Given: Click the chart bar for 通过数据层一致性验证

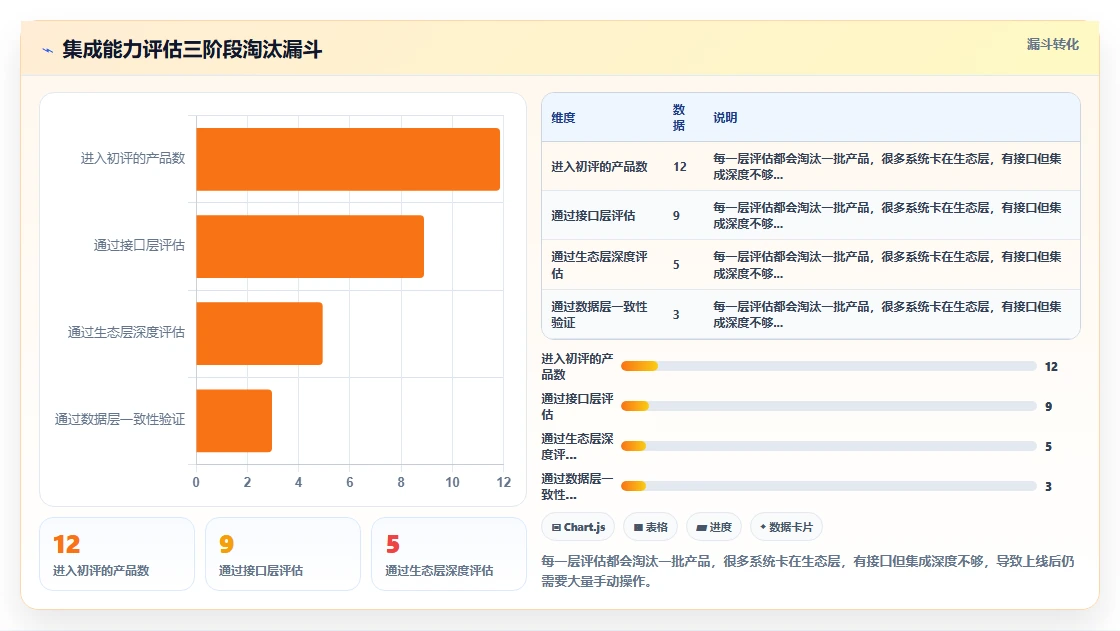Looking at the screenshot, I should pos(234,421).
